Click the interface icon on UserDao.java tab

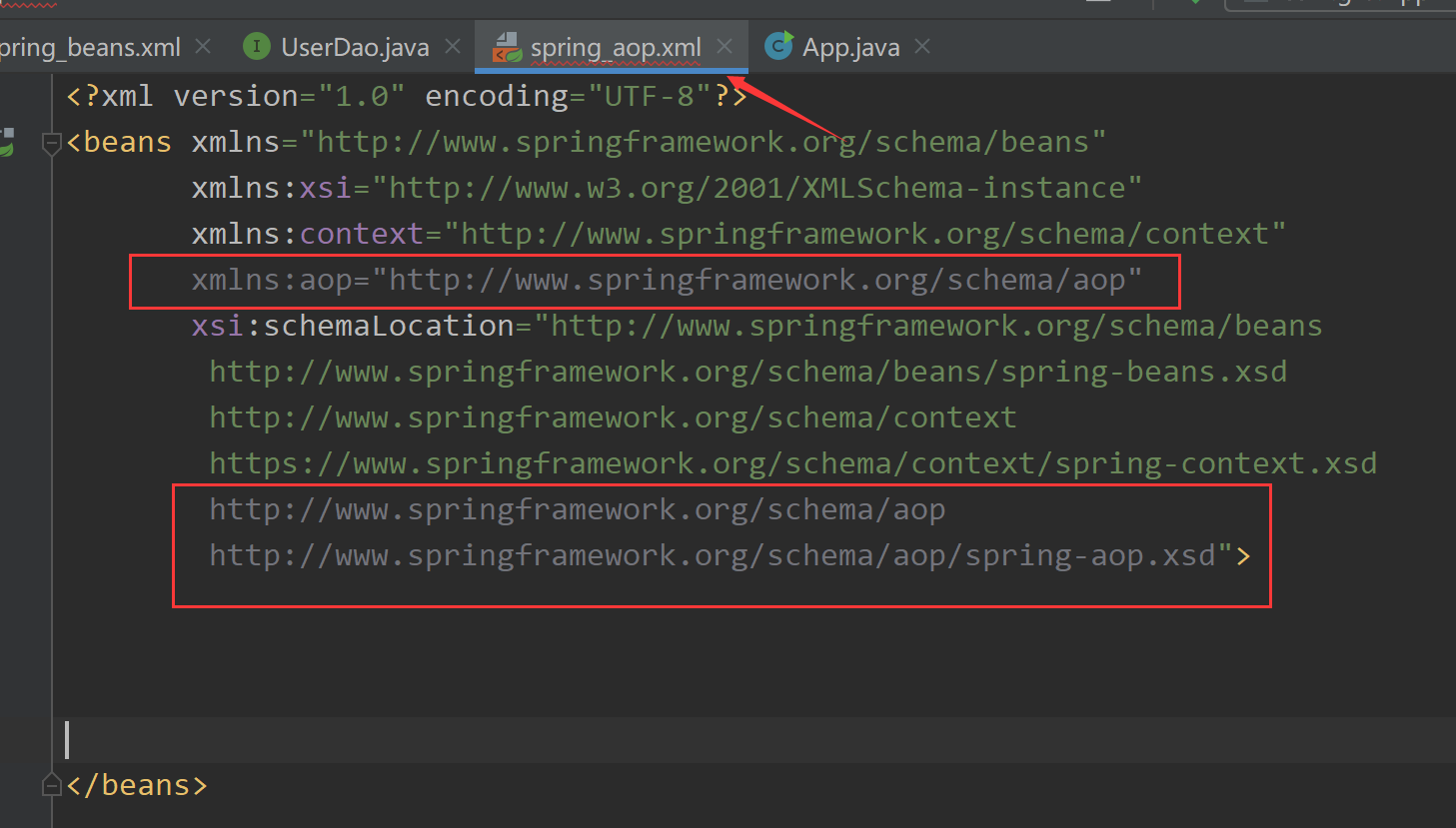256,46
